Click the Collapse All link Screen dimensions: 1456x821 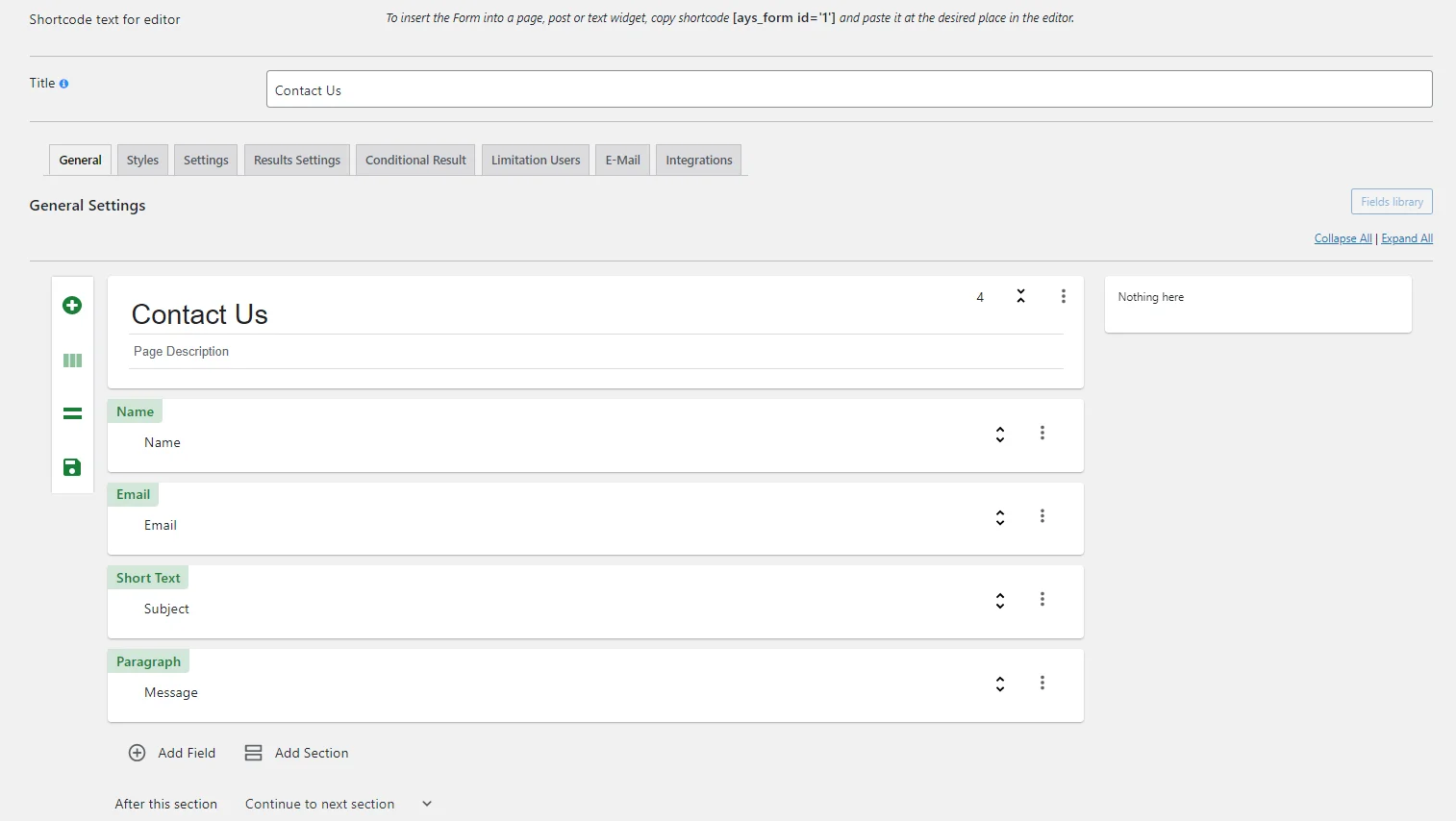coord(1343,238)
